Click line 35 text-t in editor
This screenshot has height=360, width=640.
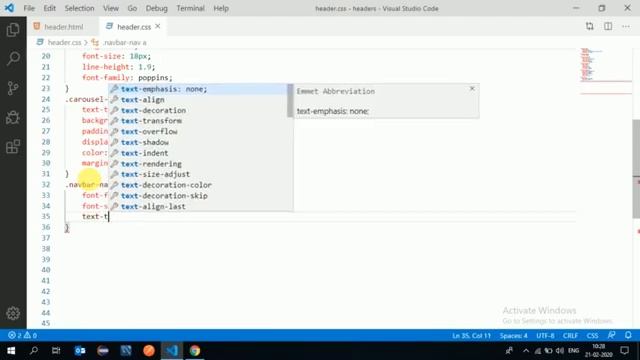pos(95,217)
